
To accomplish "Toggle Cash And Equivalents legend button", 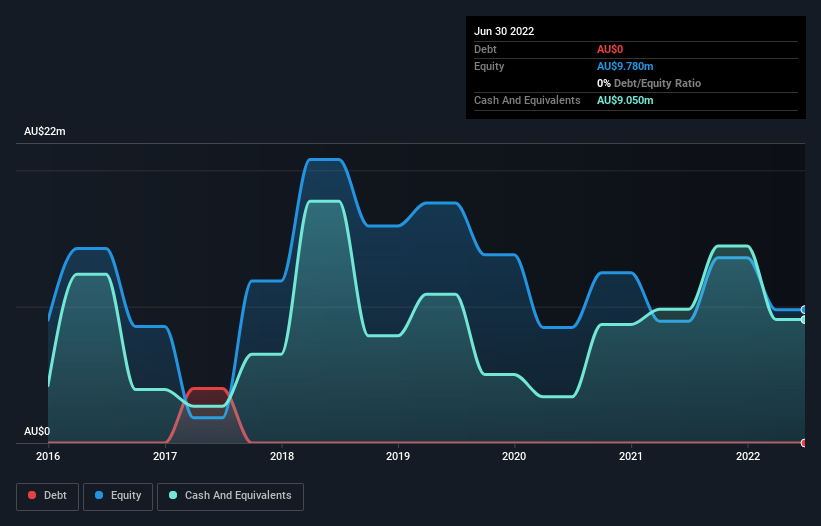I will pos(230,496).
